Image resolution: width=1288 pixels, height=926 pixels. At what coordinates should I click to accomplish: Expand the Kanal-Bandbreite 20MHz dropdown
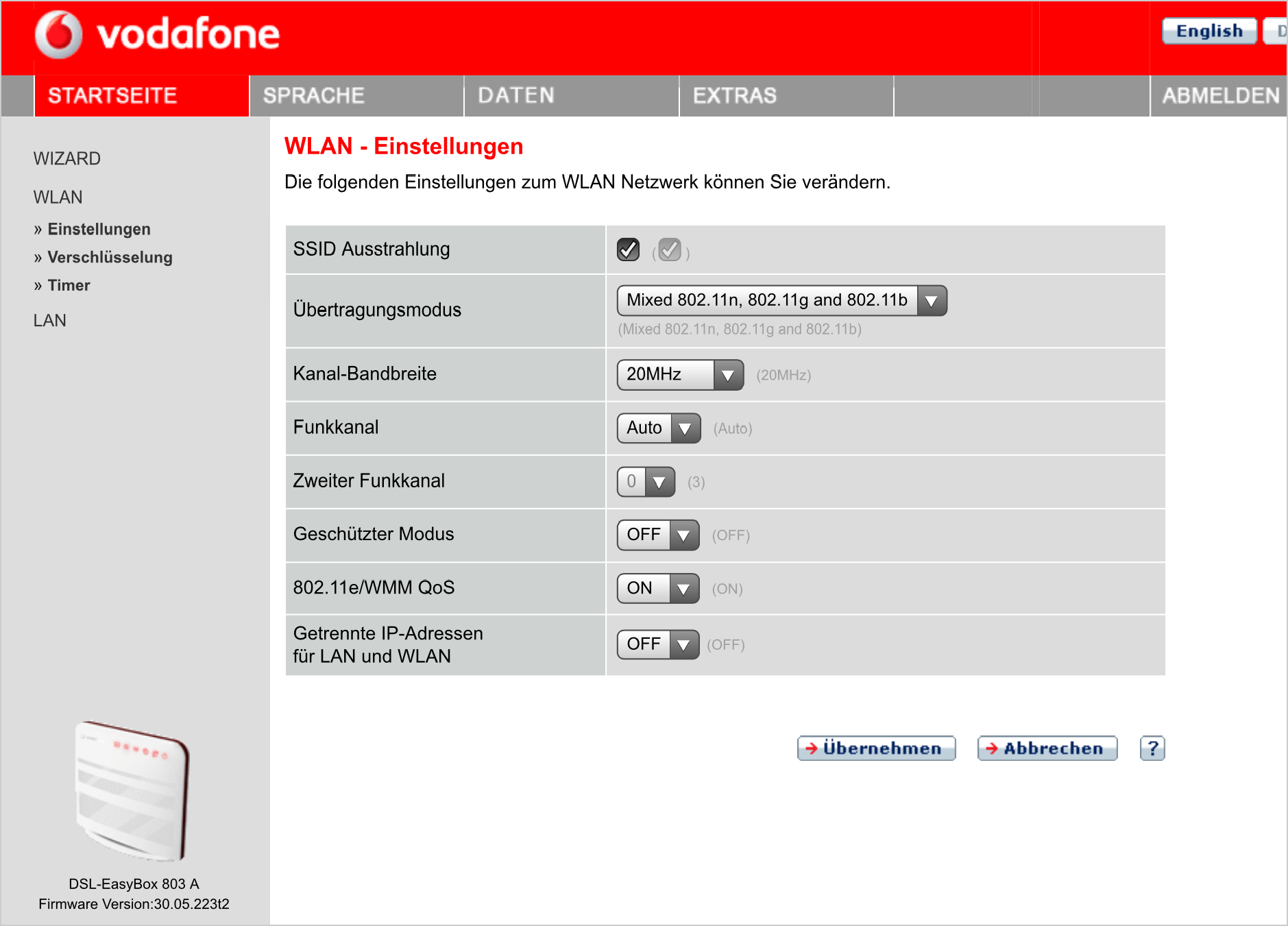pos(680,375)
